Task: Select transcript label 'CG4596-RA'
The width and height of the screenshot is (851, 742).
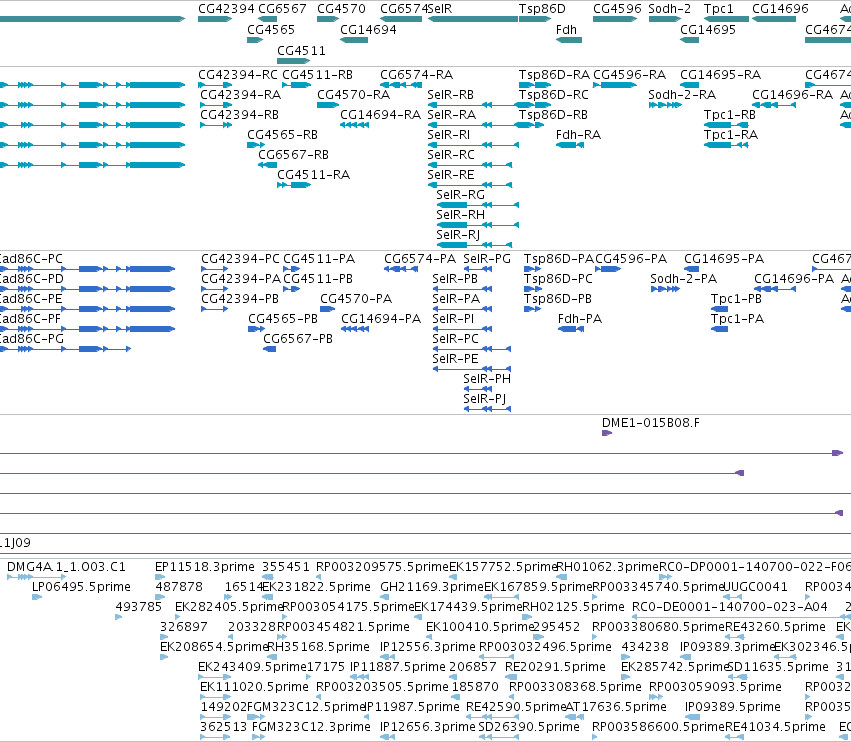Action: tap(630, 74)
